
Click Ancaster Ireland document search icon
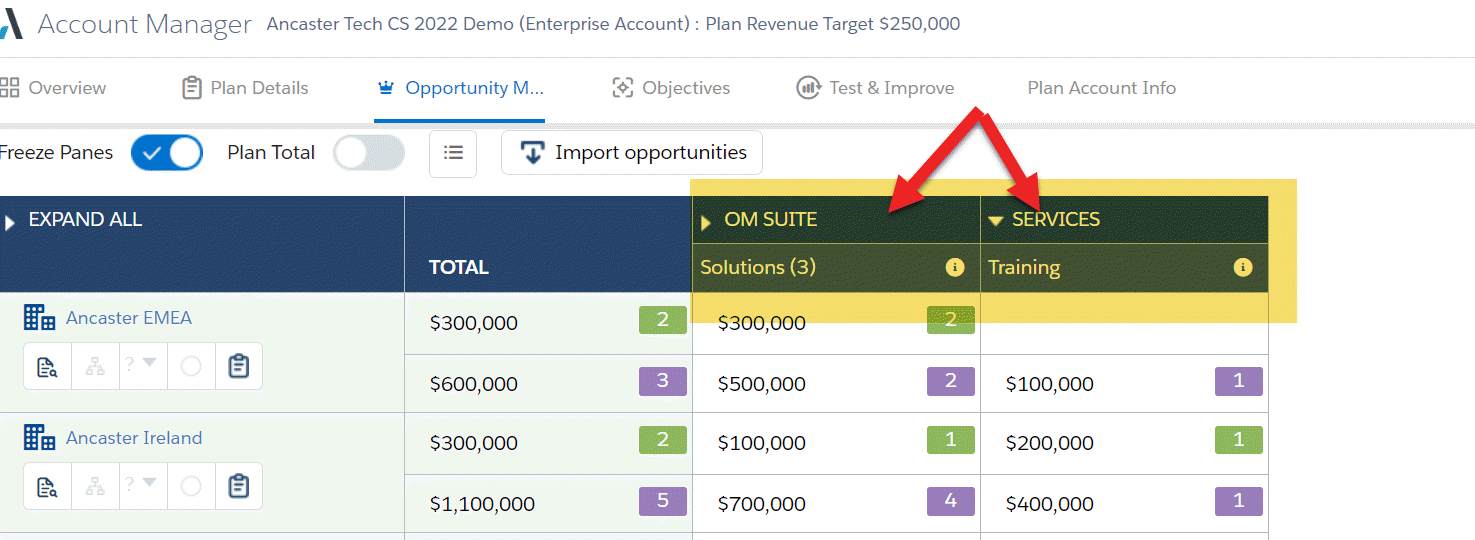point(47,487)
